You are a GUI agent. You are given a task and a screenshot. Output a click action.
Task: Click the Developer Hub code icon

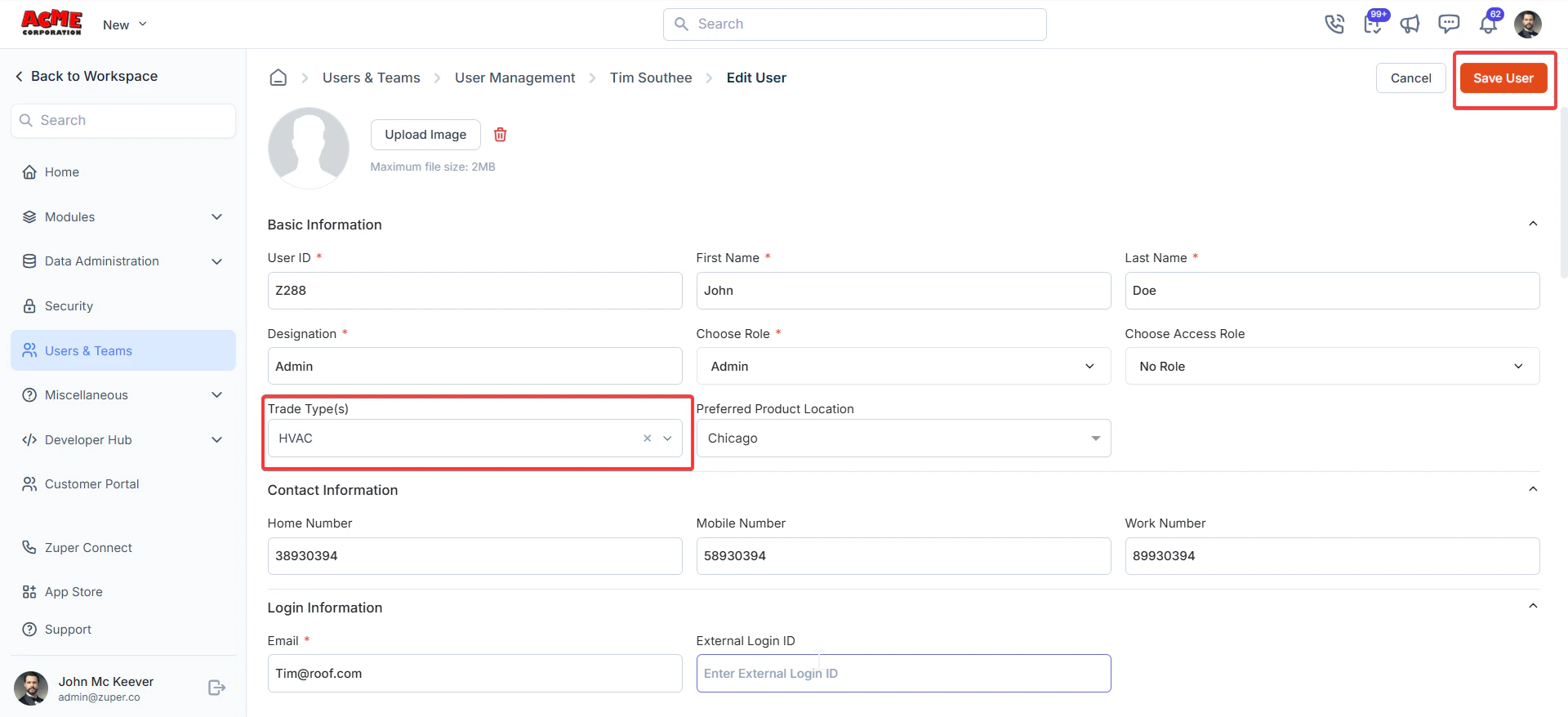(x=29, y=440)
